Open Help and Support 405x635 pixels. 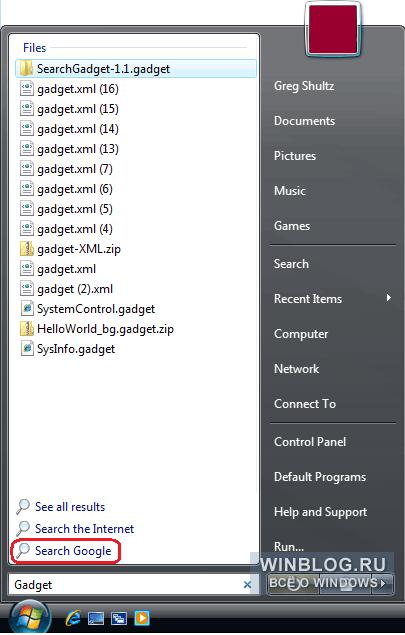pyautogui.click(x=320, y=512)
